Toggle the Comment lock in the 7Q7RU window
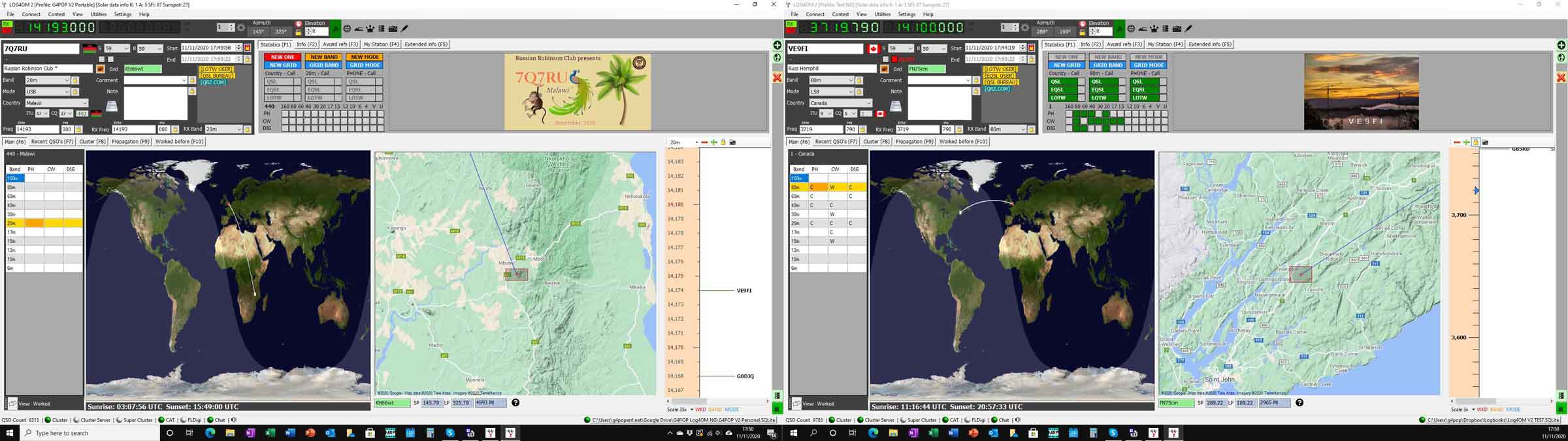Viewport: 1568px width, 441px height. coord(192,80)
